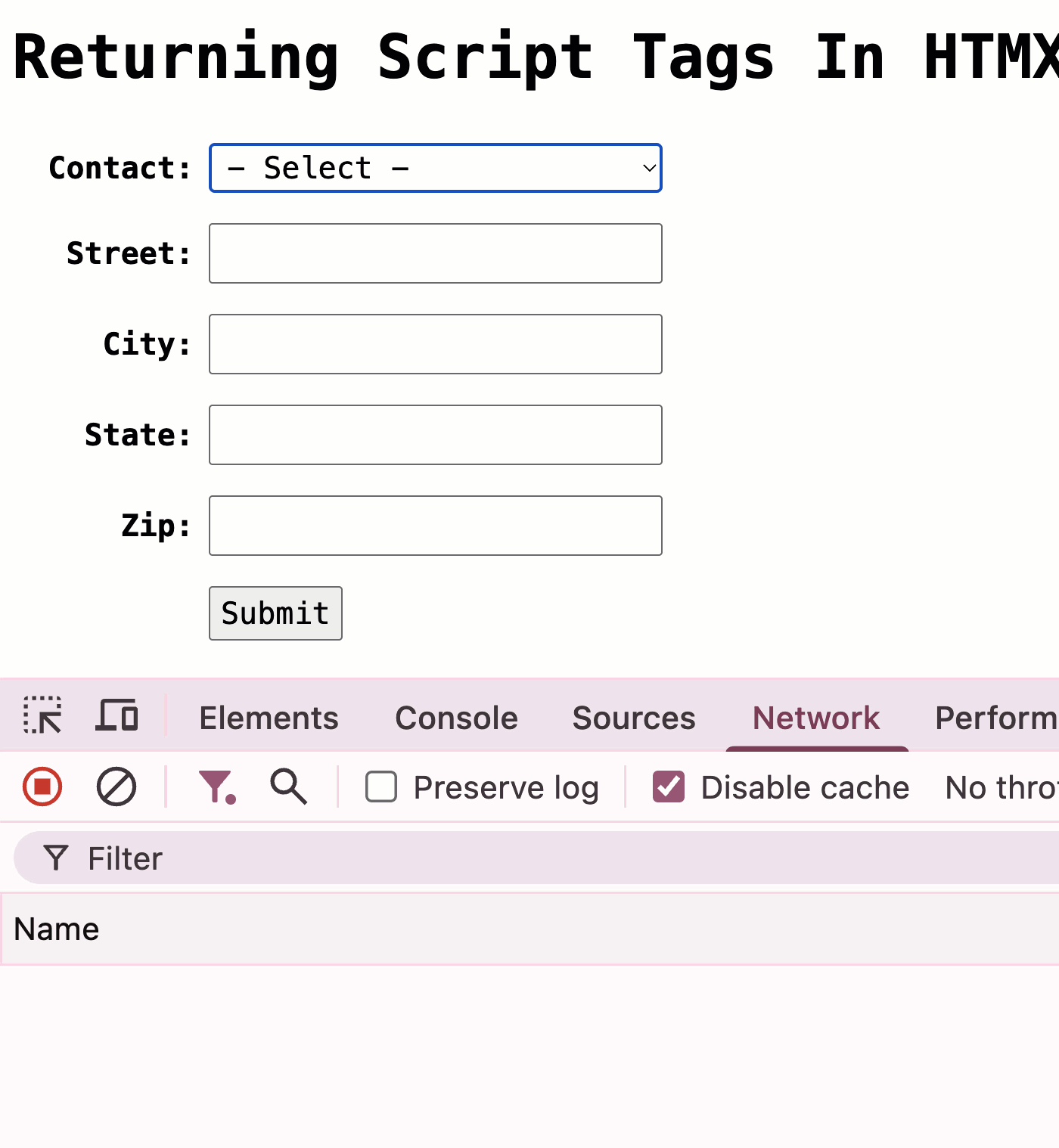This screenshot has height=1148, width=1059.
Task: Open the Contact select dropdown
Action: click(436, 168)
